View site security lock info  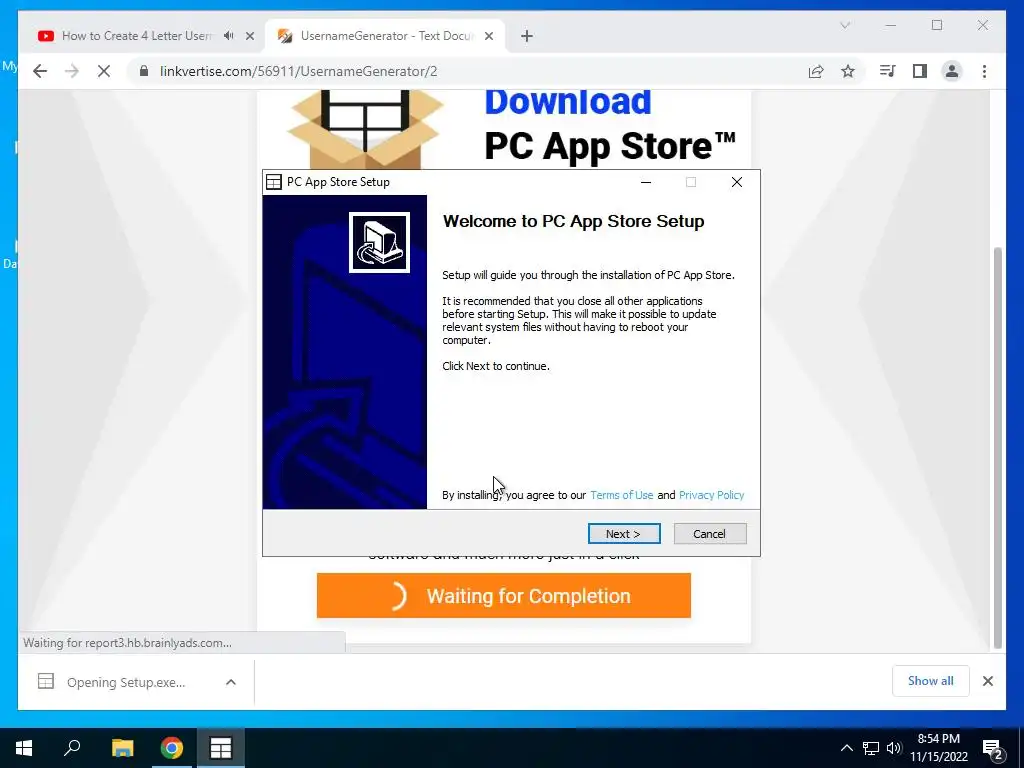pyautogui.click(x=144, y=71)
